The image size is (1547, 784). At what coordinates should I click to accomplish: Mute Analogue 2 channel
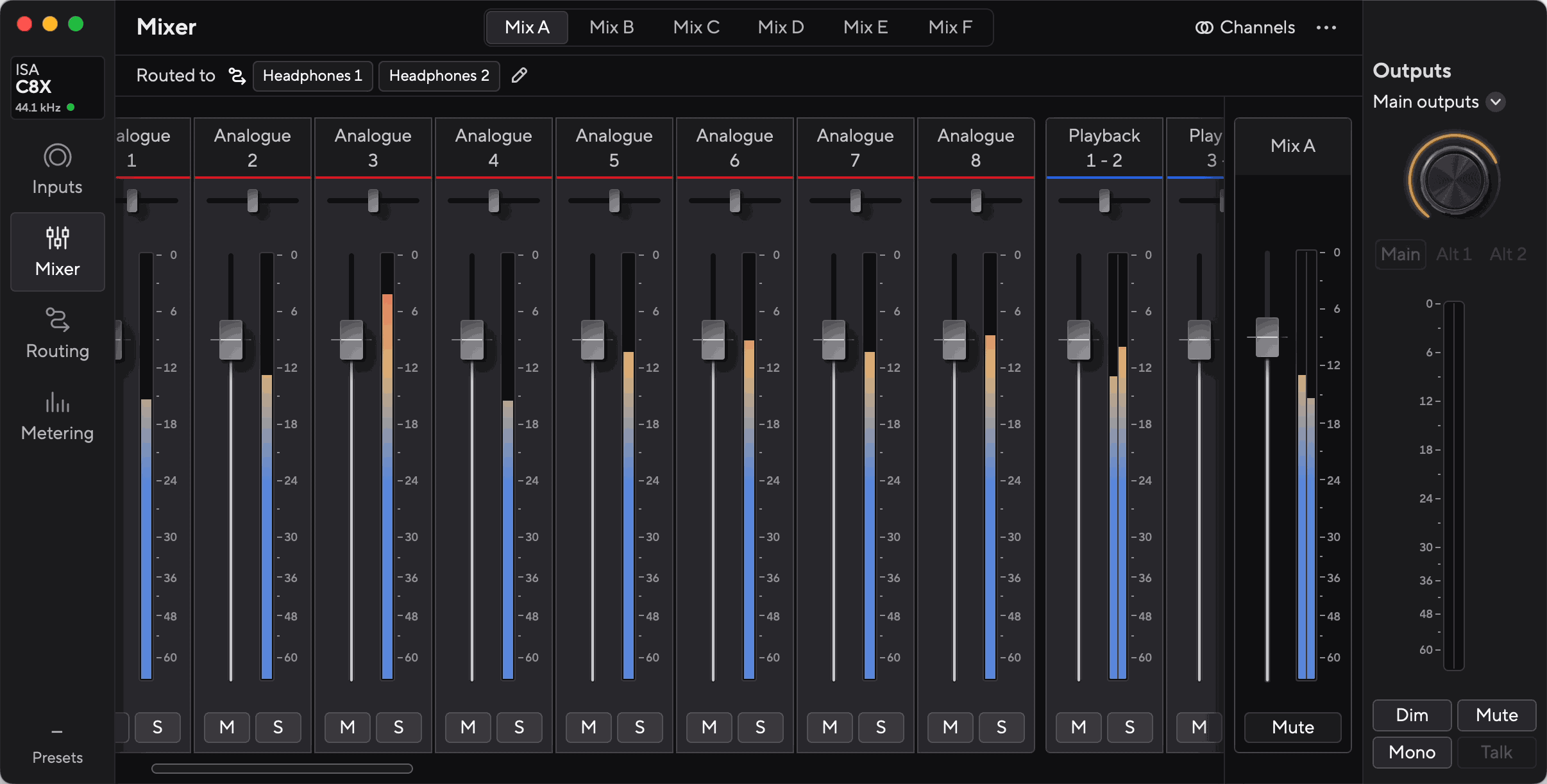coord(227,727)
